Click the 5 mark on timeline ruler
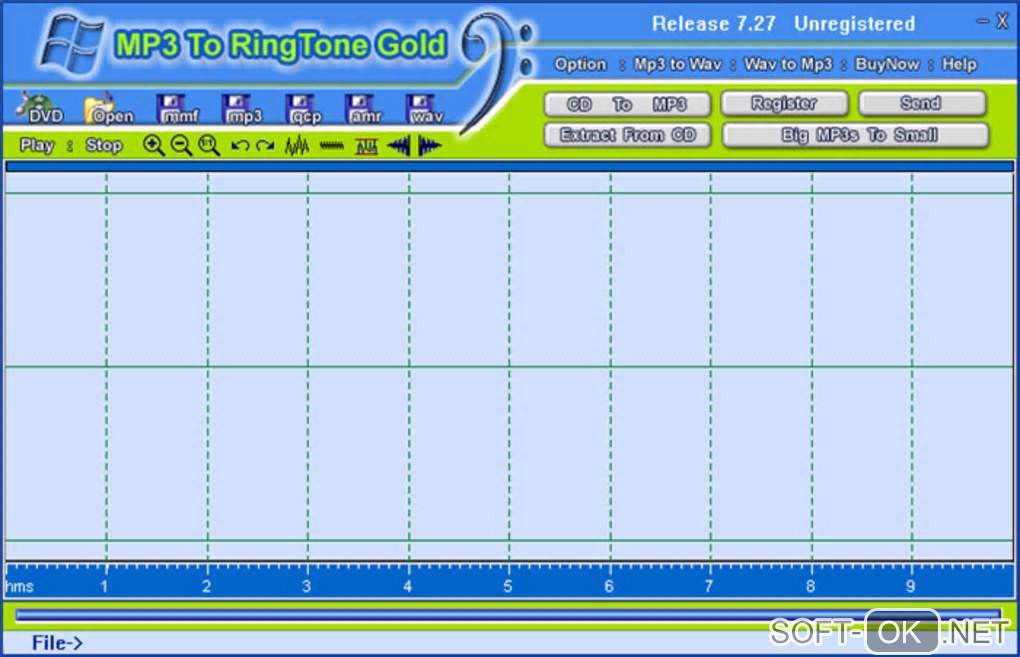 coord(507,586)
